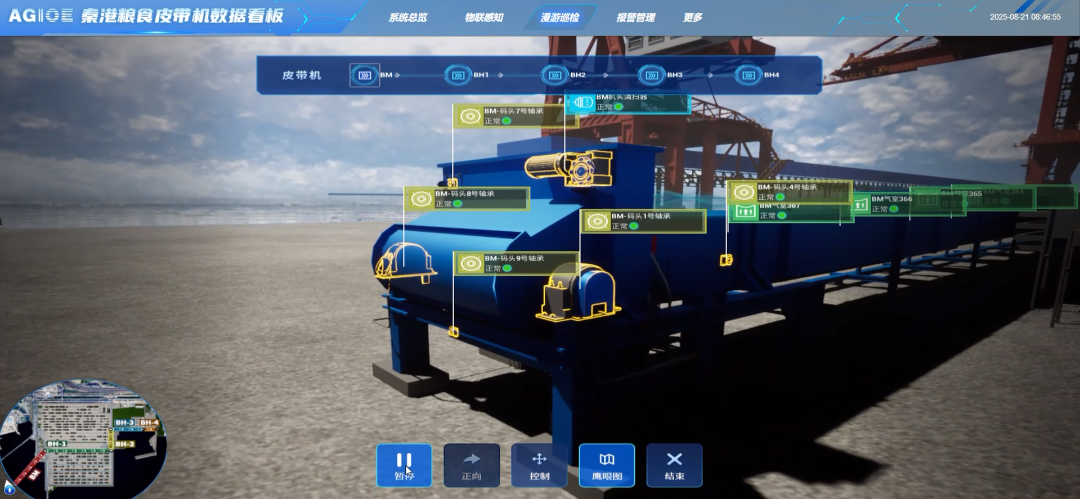End the tour with 结束 button

(x=674, y=465)
